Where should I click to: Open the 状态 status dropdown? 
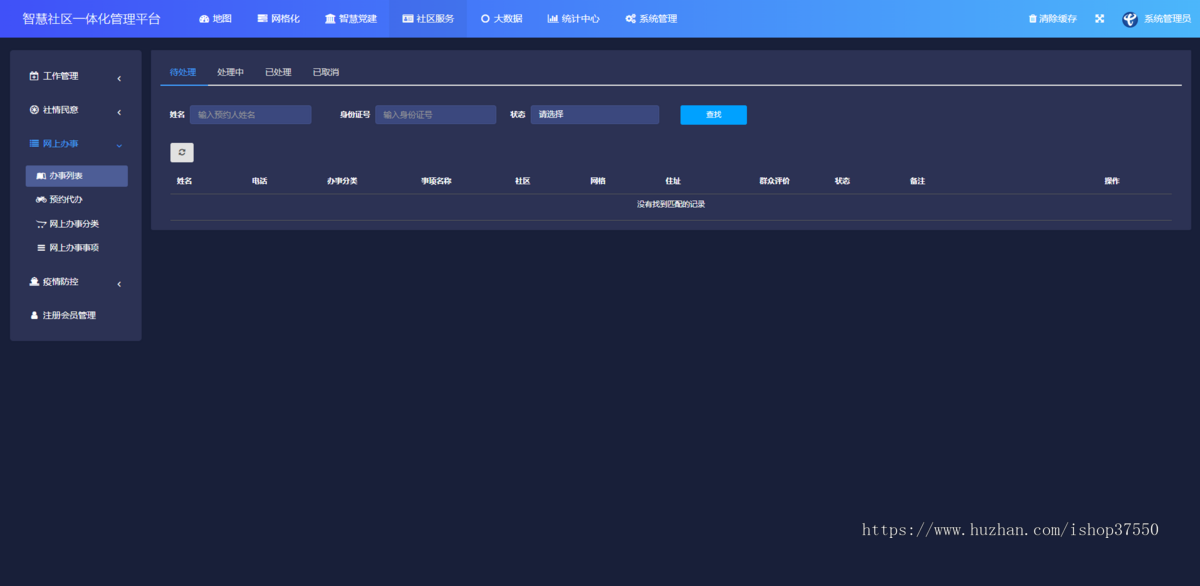tap(595, 114)
